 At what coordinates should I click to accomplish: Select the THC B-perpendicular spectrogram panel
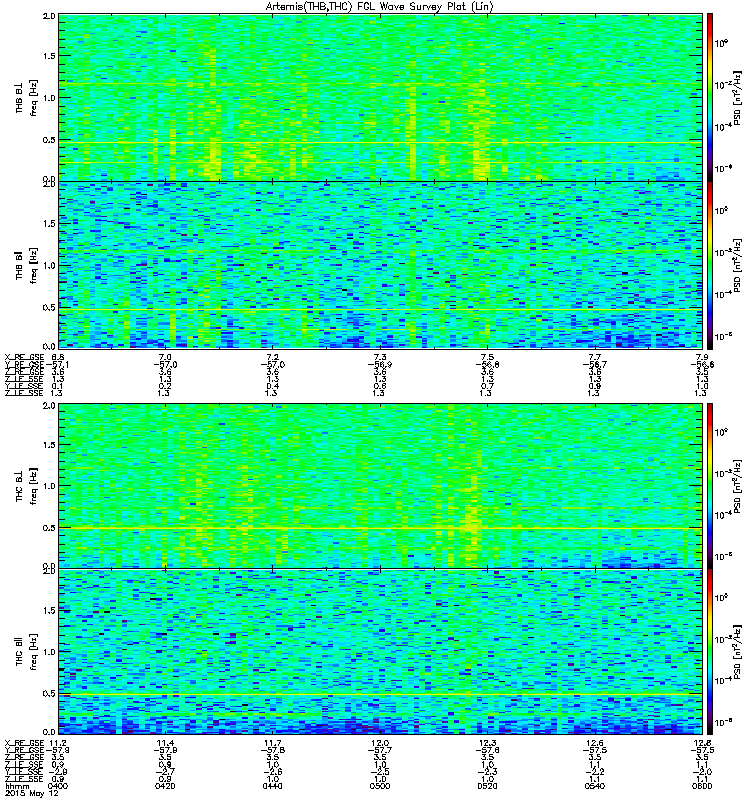click(380, 486)
